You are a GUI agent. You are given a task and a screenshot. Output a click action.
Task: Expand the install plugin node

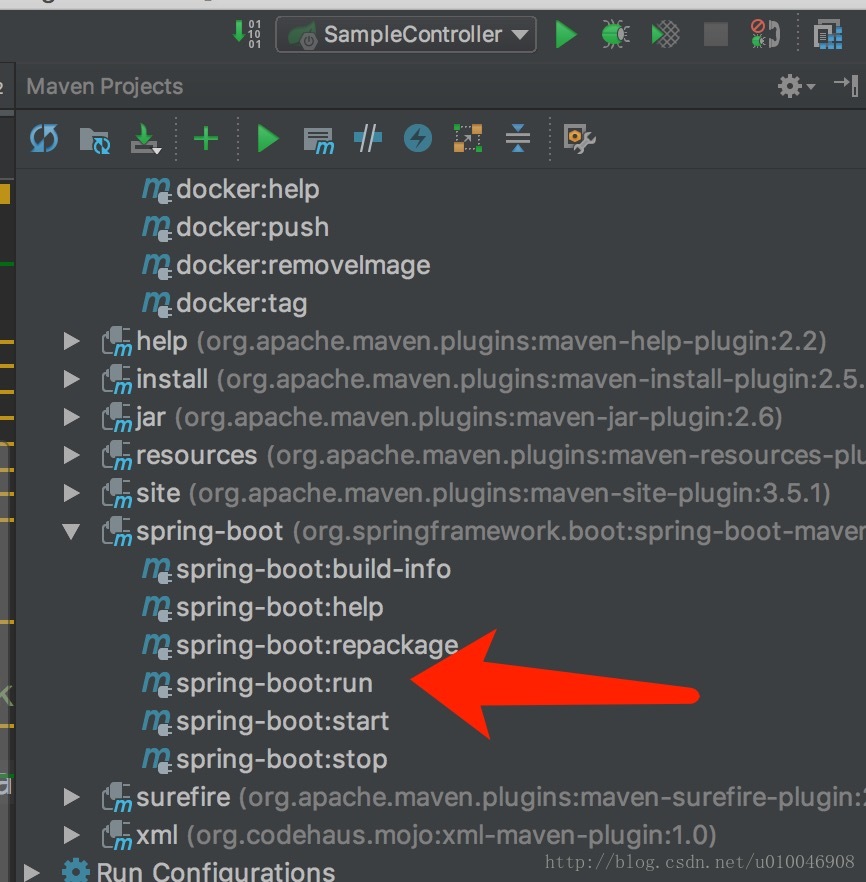[71, 379]
